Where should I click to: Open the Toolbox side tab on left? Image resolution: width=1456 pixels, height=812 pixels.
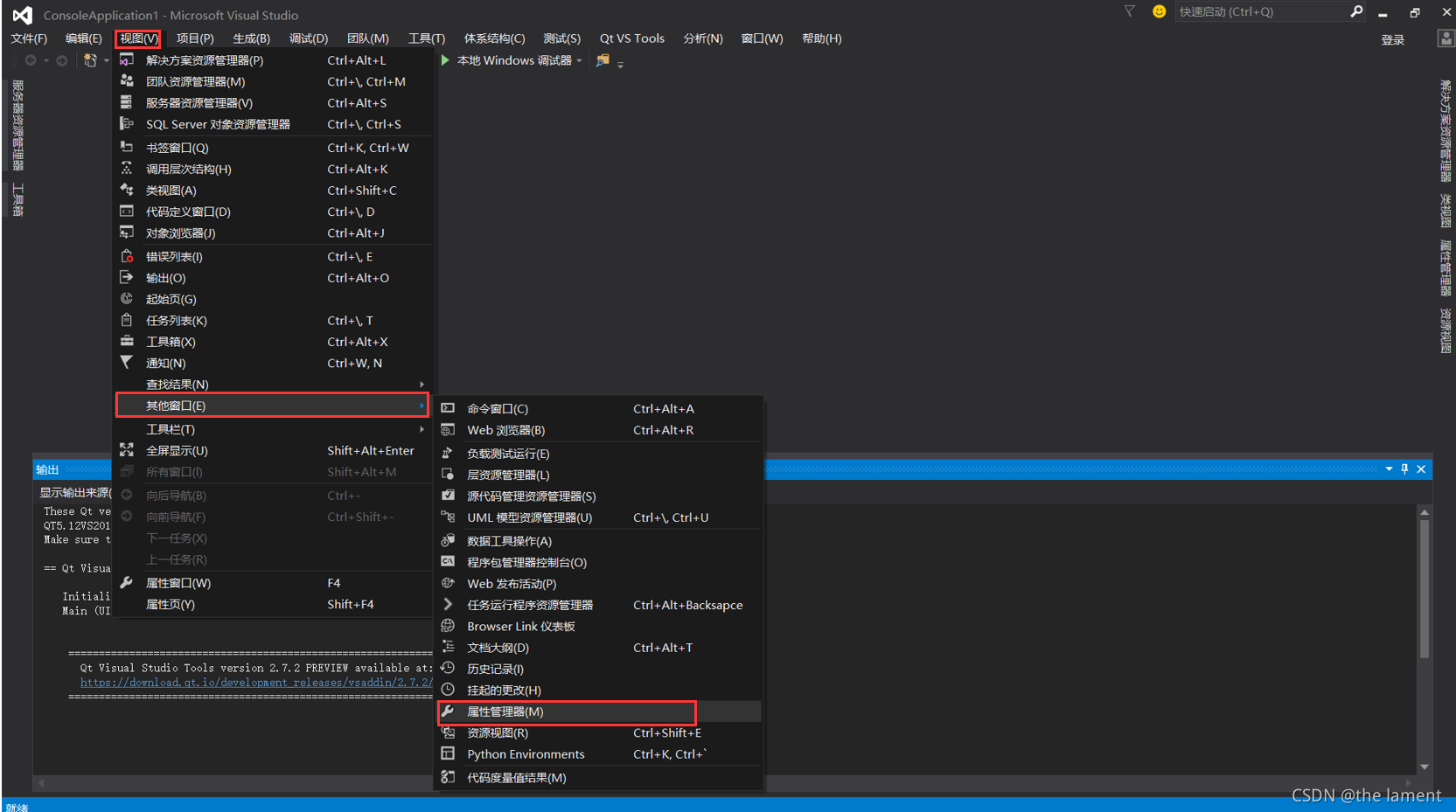point(17,200)
